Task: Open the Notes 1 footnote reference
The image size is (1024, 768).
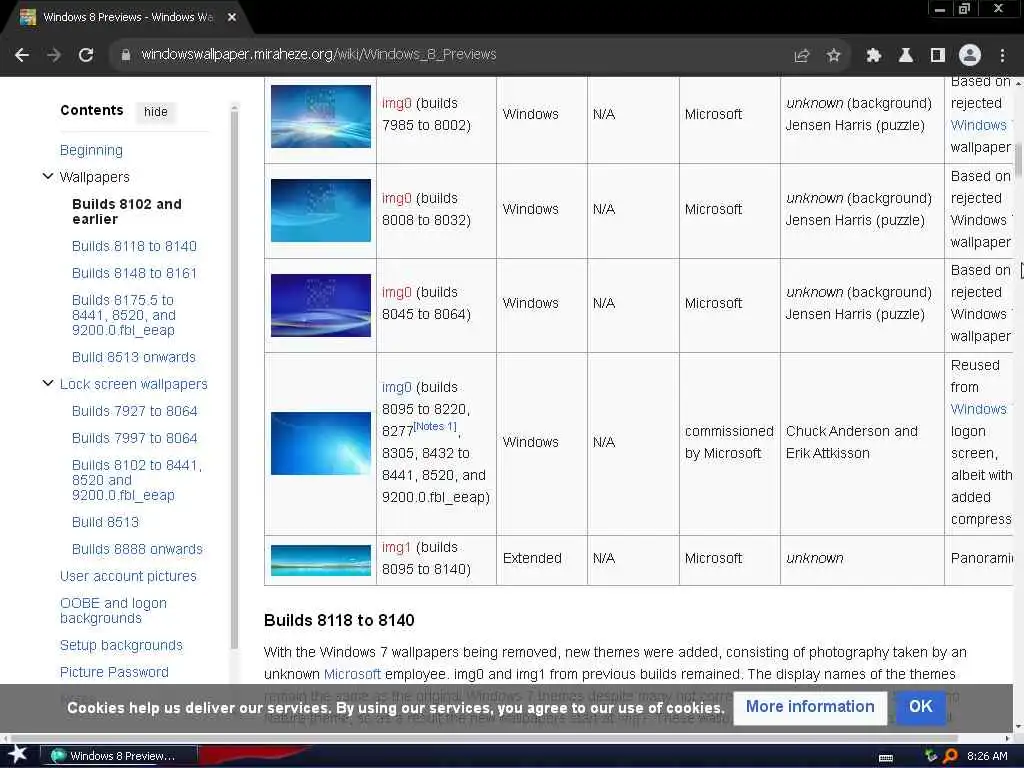Action: click(x=435, y=426)
